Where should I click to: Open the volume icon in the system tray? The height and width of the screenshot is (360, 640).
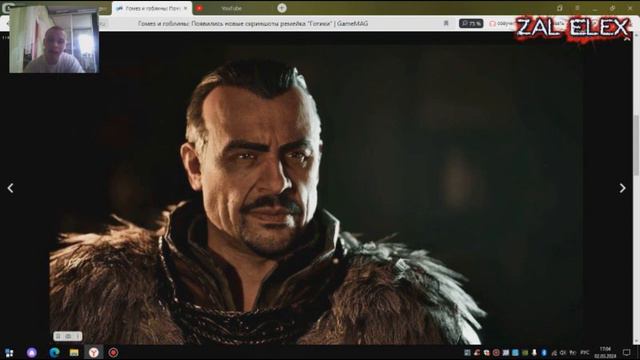tap(562, 353)
